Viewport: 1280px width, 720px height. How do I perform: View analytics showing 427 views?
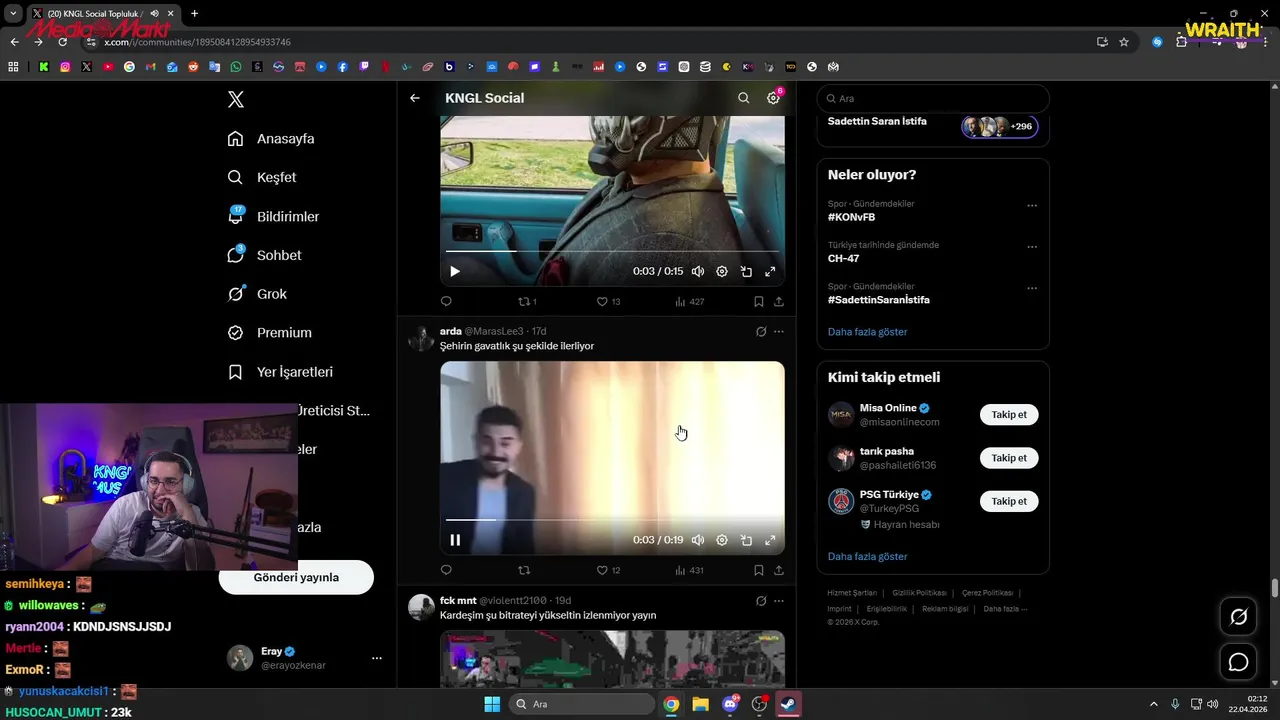click(689, 301)
